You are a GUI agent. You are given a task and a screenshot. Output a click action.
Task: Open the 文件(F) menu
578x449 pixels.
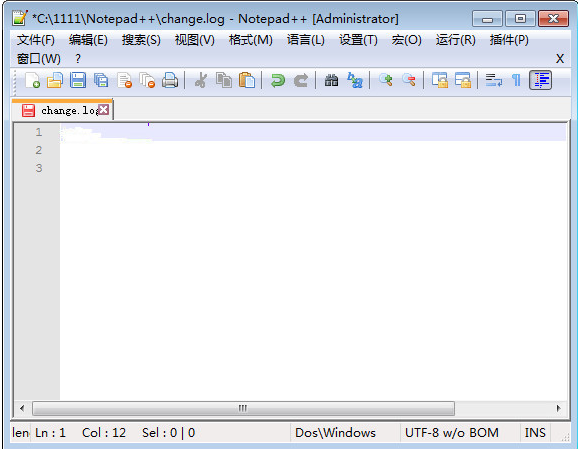[35, 40]
